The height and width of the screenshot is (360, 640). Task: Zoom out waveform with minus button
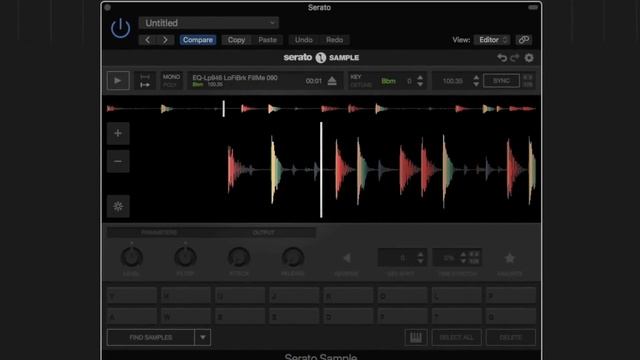point(118,161)
